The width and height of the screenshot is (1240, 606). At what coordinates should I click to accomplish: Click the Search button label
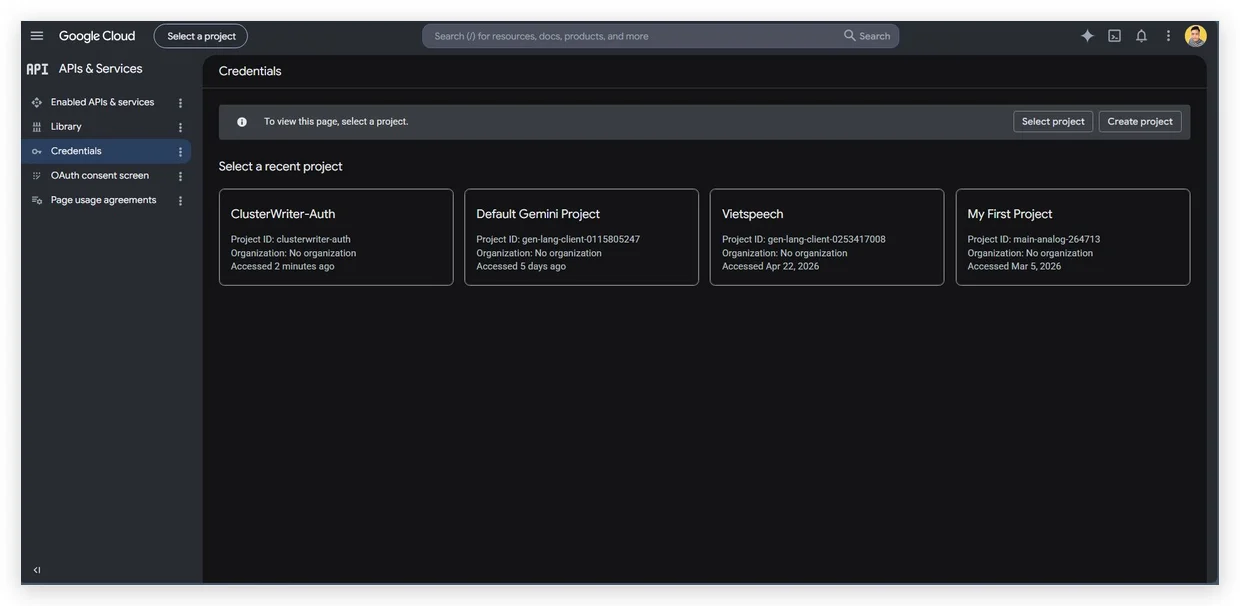tap(875, 36)
